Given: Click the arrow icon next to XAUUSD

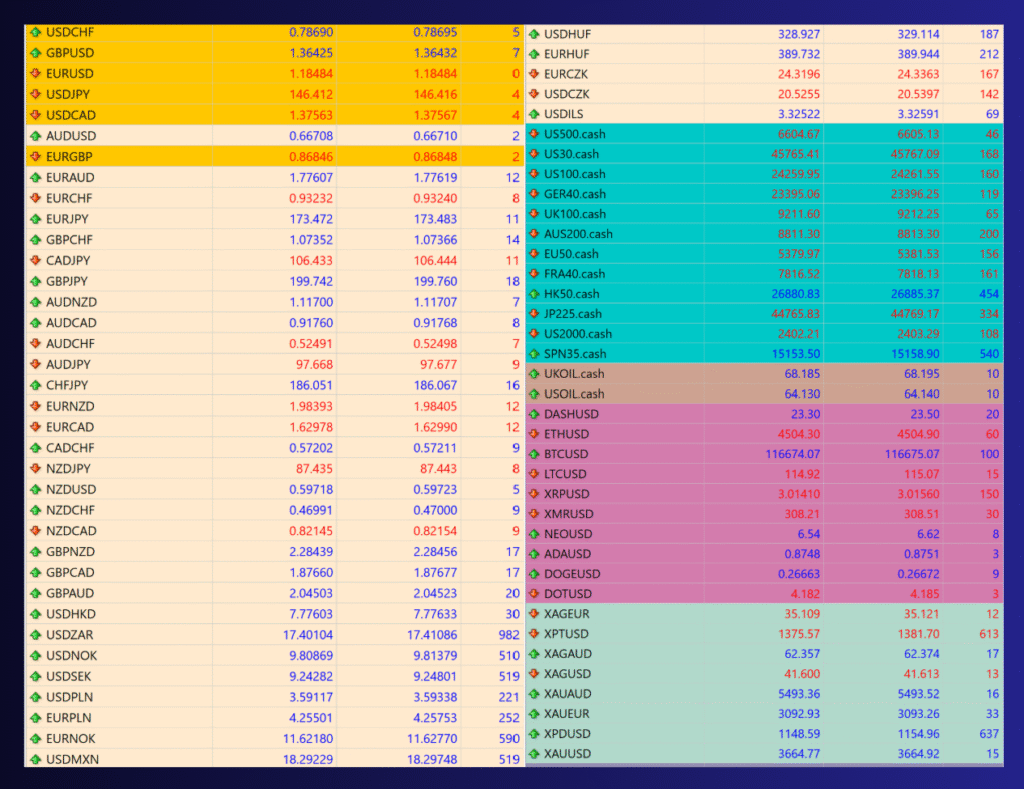Looking at the screenshot, I should tap(534, 754).
